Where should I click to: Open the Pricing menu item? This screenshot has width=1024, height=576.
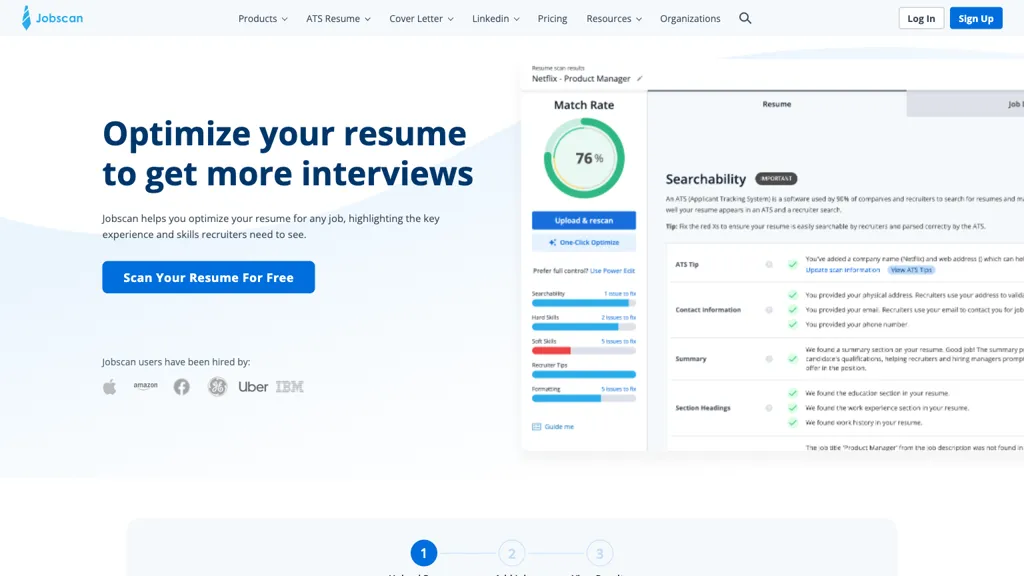[552, 18]
